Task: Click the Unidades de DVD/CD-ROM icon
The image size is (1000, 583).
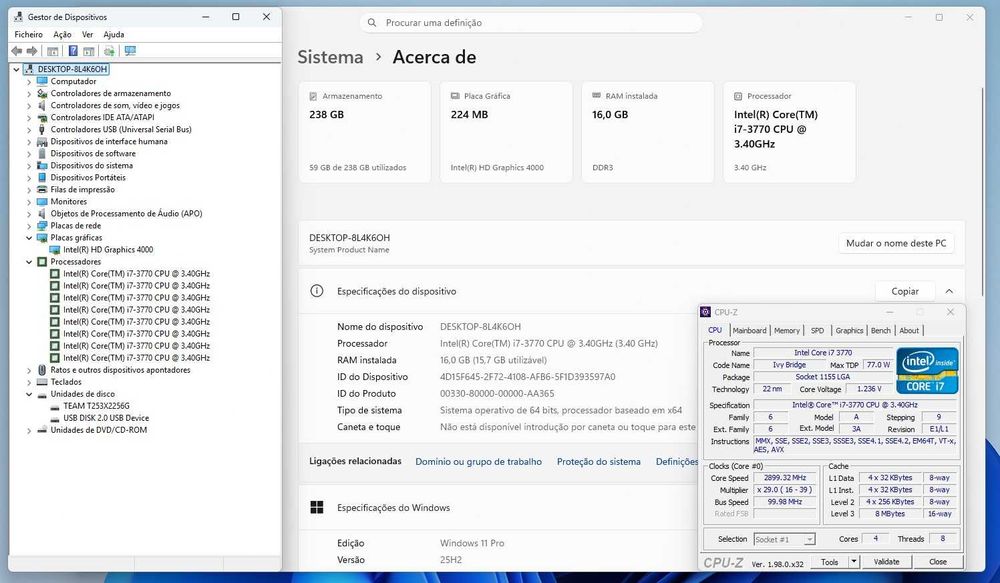Action: tap(42, 430)
